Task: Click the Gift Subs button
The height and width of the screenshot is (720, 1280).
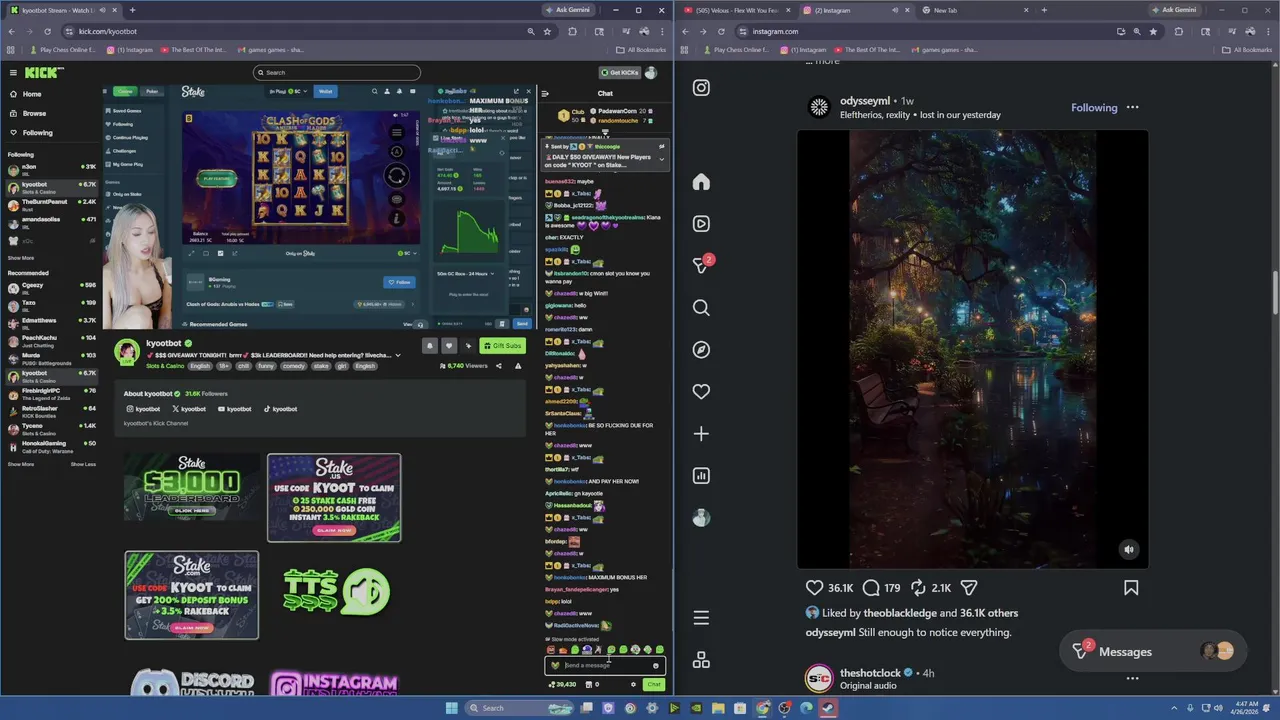Action: 502,346
